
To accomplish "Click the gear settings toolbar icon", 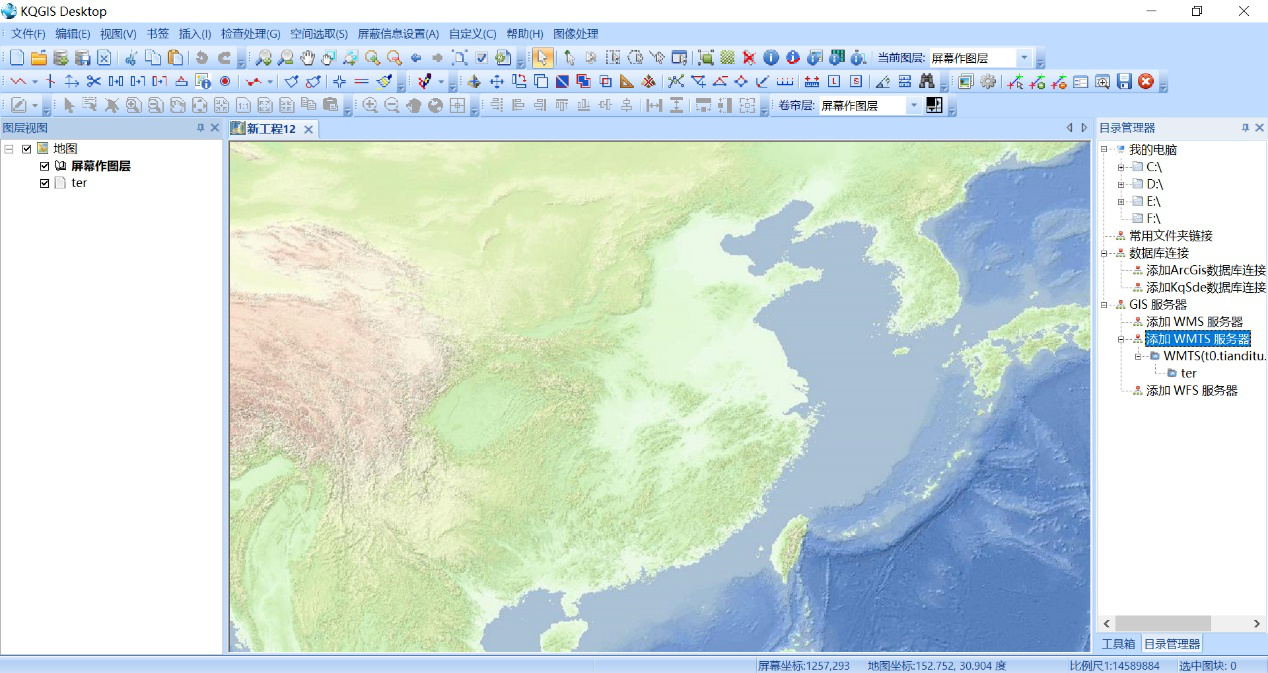I will tap(988, 82).
